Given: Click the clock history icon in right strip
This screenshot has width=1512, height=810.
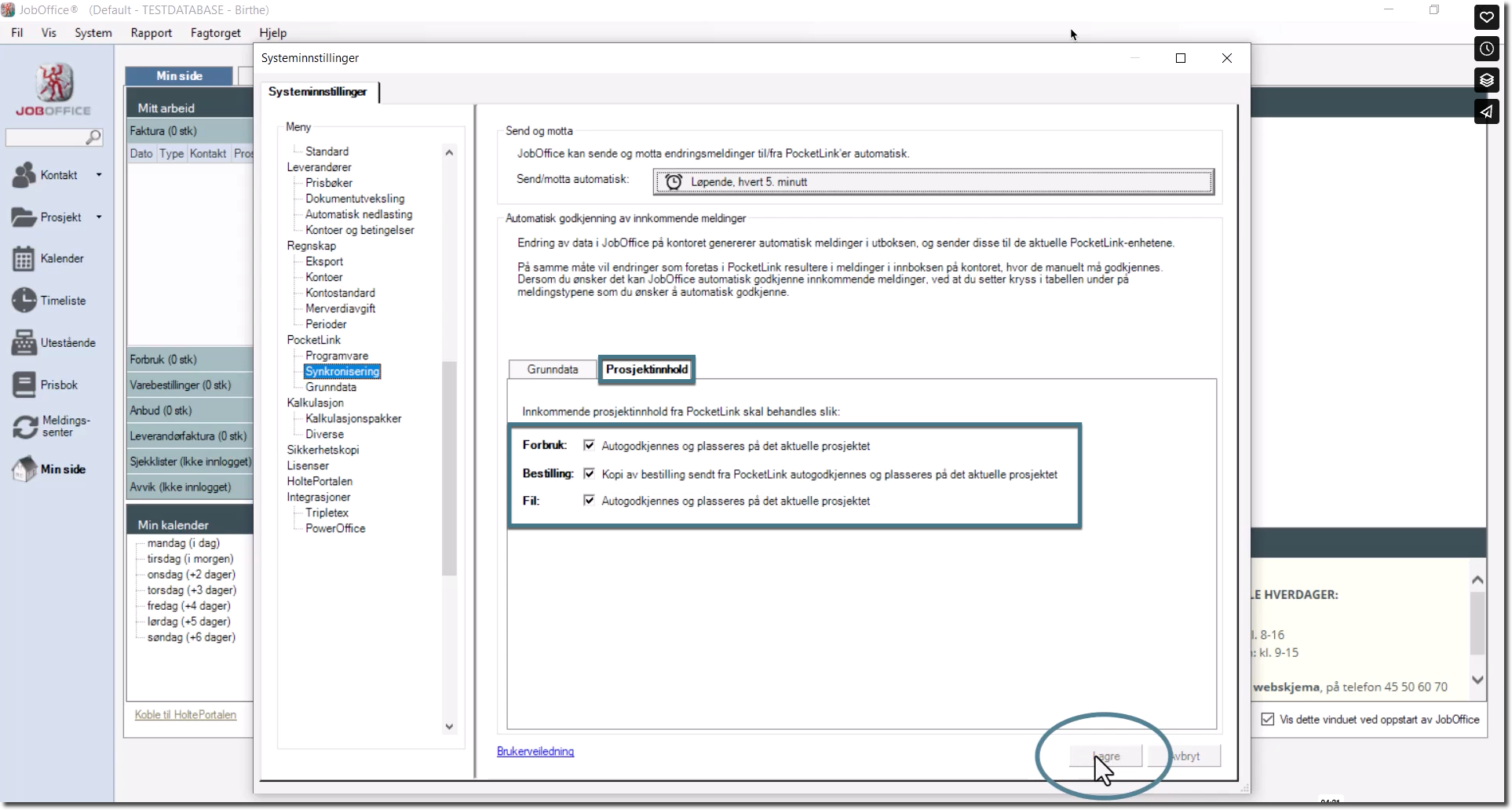Looking at the screenshot, I should 1487,49.
